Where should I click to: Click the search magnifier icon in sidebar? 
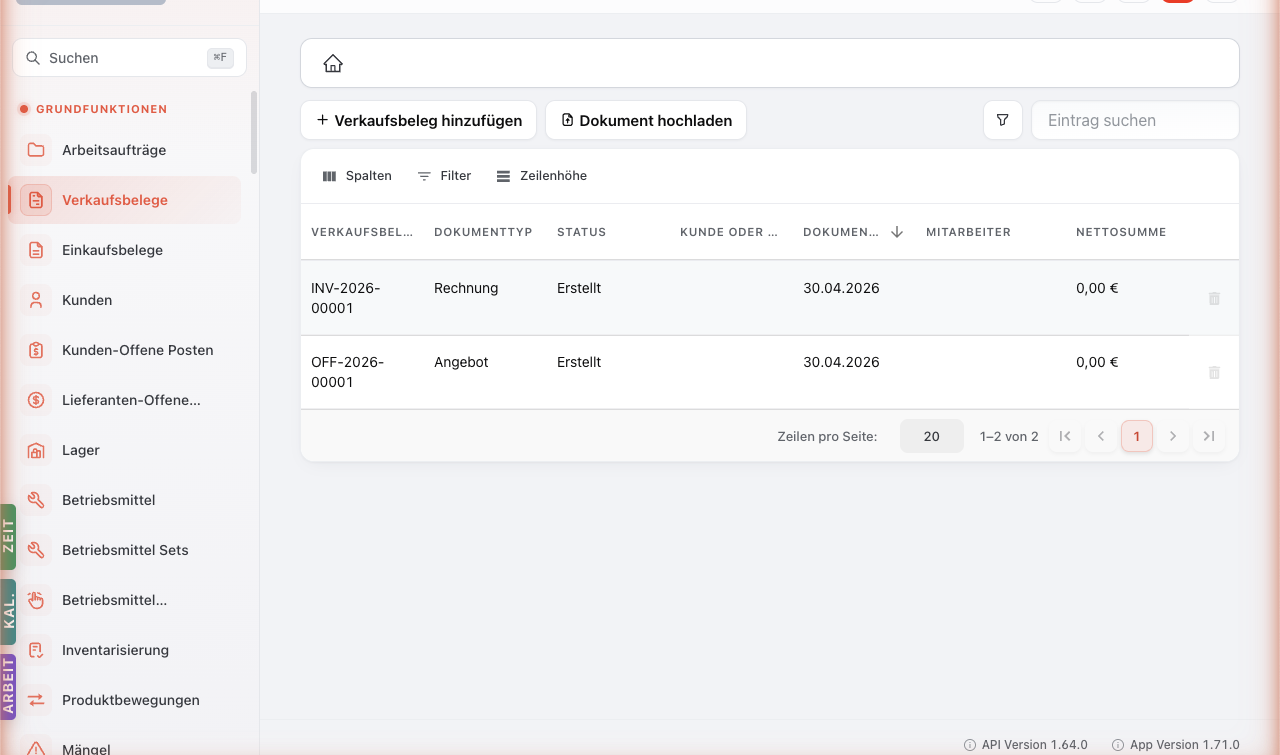tap(33, 58)
